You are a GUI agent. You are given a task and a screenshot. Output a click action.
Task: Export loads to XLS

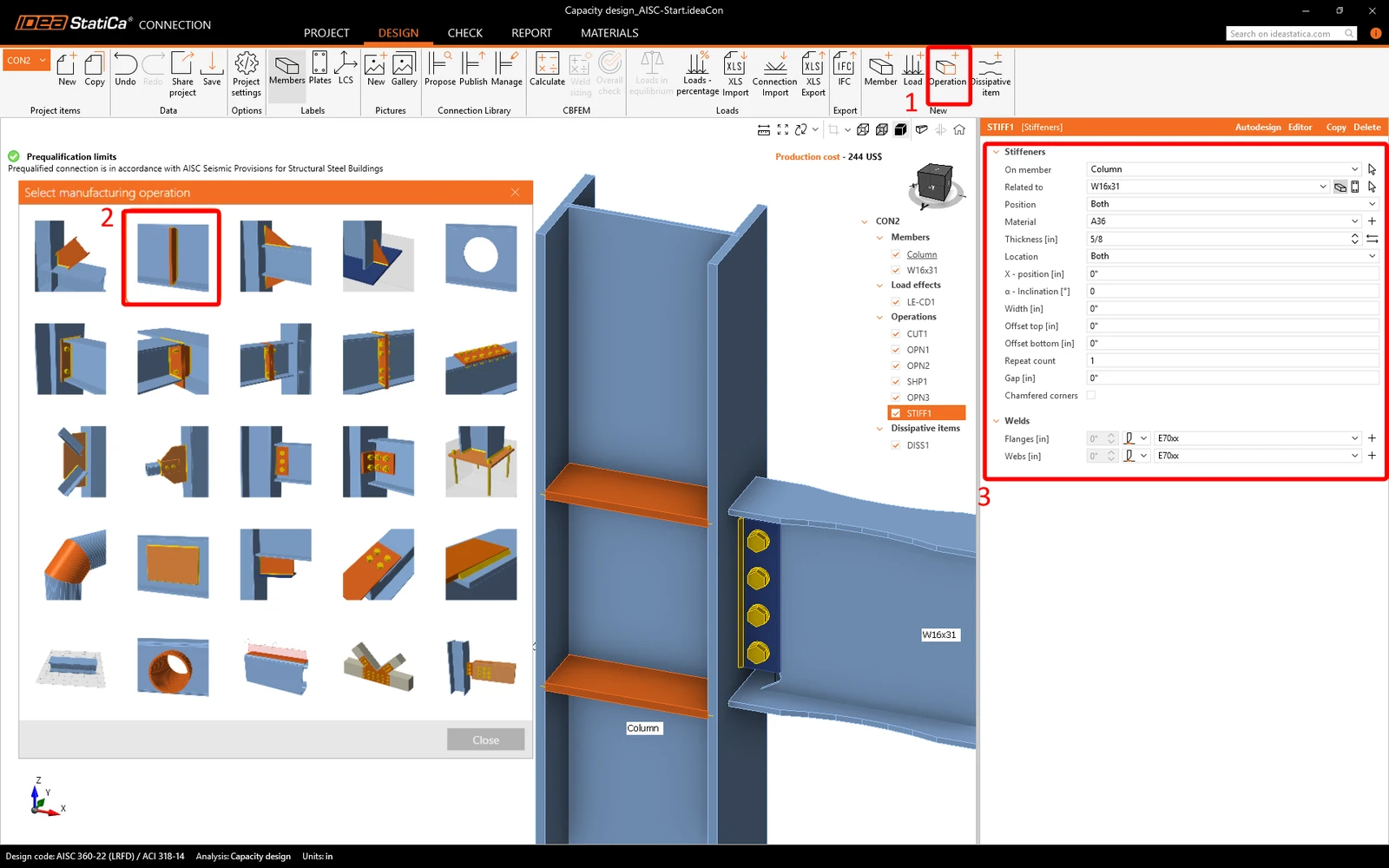[813, 74]
